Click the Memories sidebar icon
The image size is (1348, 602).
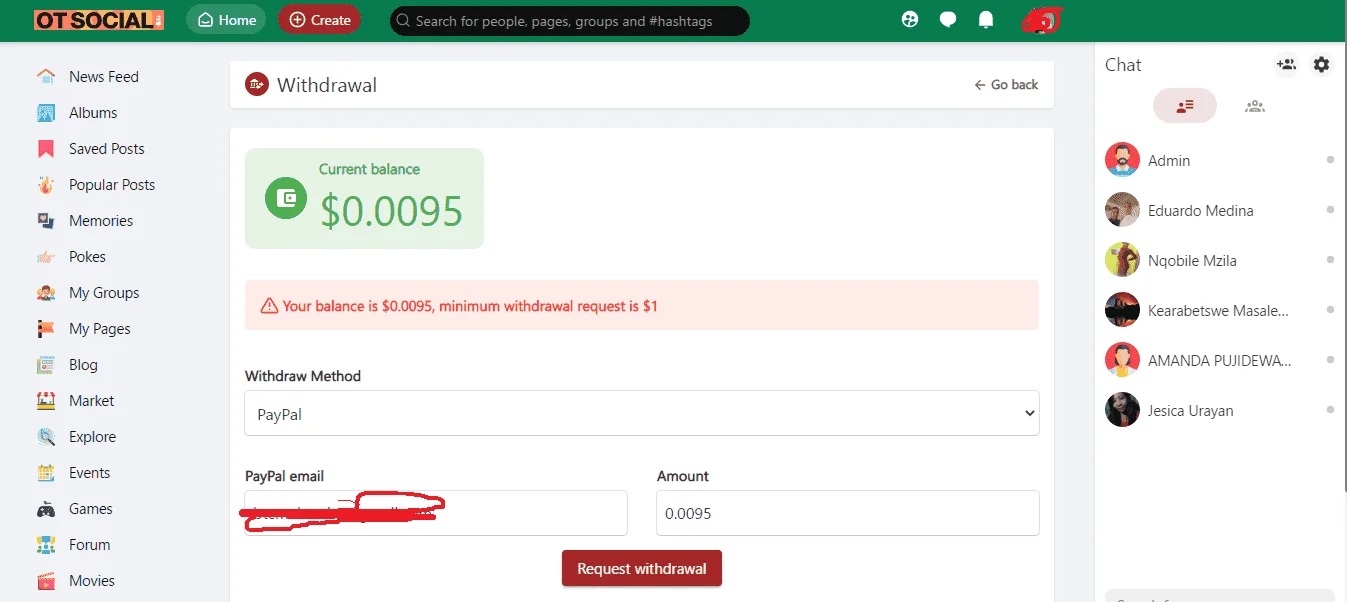coord(46,221)
